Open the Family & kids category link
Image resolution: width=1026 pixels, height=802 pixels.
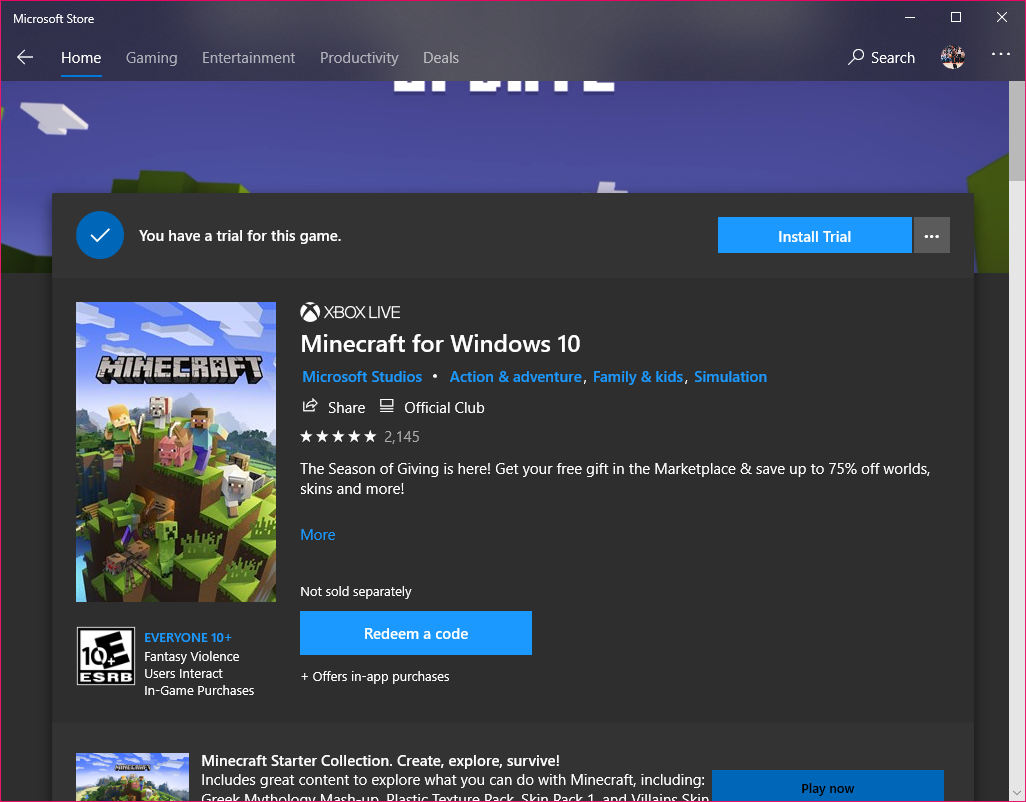tap(637, 377)
